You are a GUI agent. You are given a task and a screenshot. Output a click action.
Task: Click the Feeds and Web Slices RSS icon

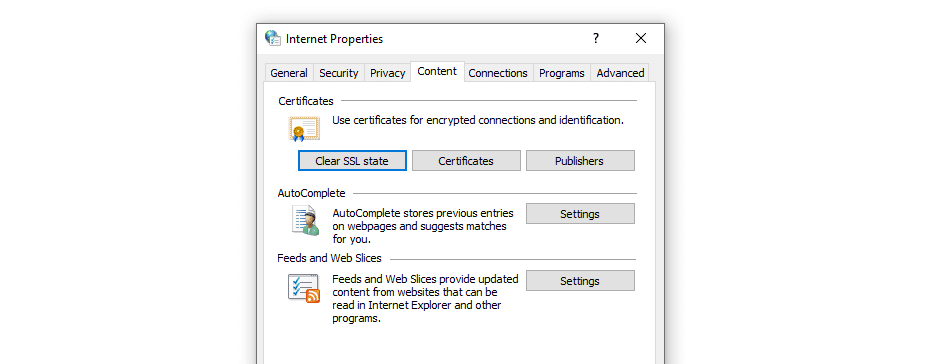[x=304, y=289]
